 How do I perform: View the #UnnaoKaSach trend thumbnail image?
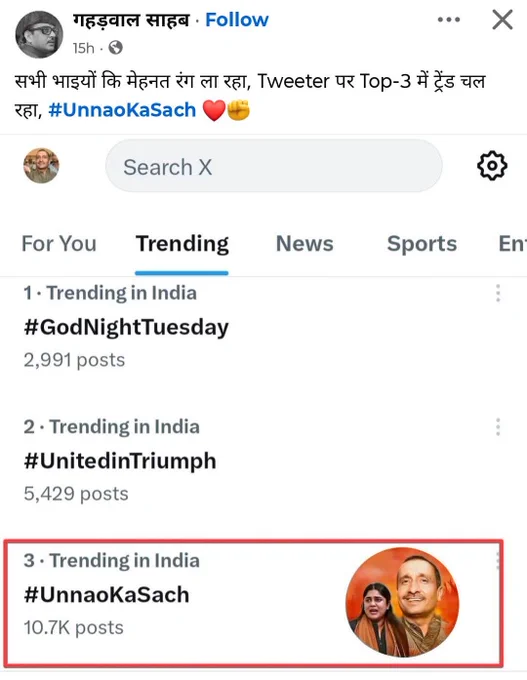click(x=403, y=602)
